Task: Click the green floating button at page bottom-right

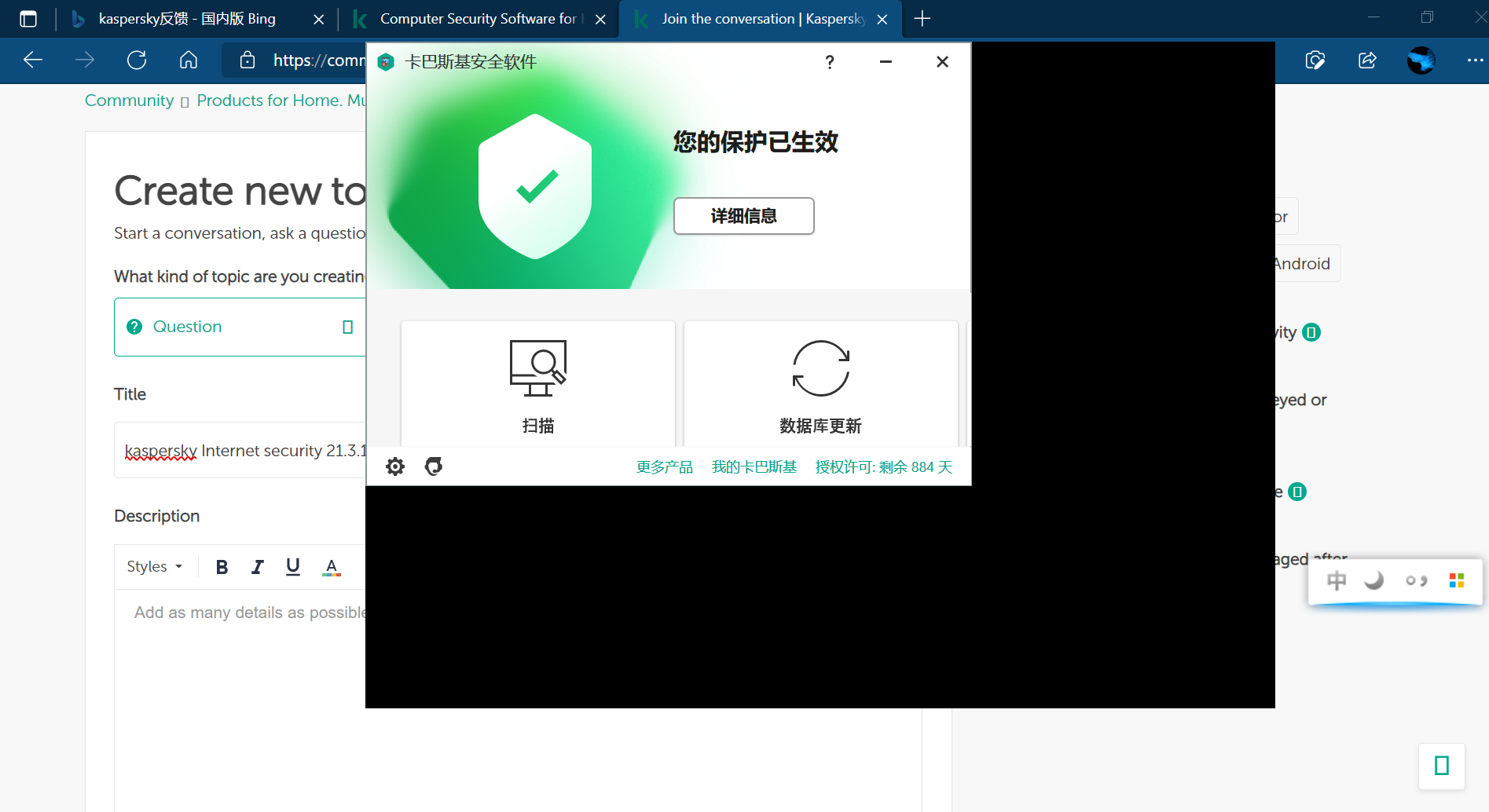Action: point(1442,766)
